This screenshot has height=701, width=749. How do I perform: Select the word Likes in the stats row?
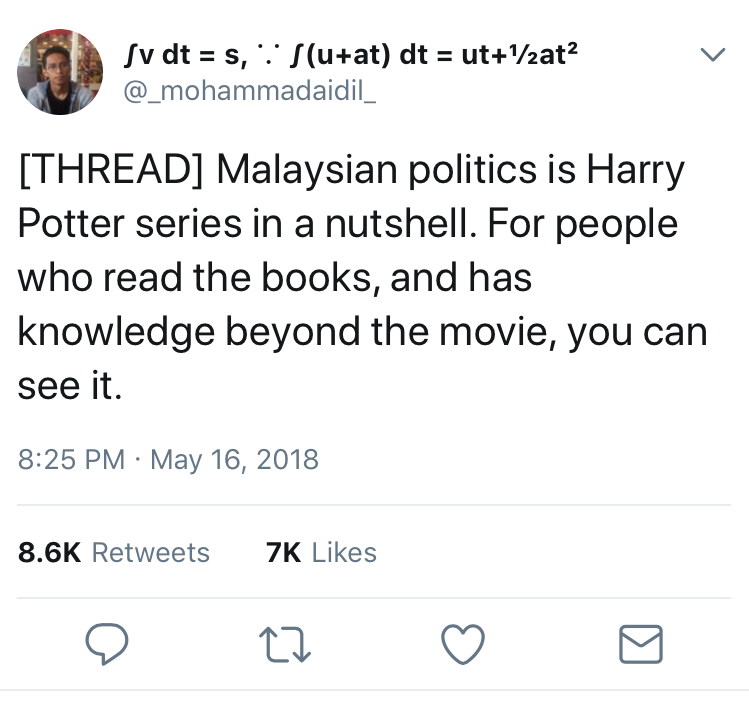click(344, 552)
